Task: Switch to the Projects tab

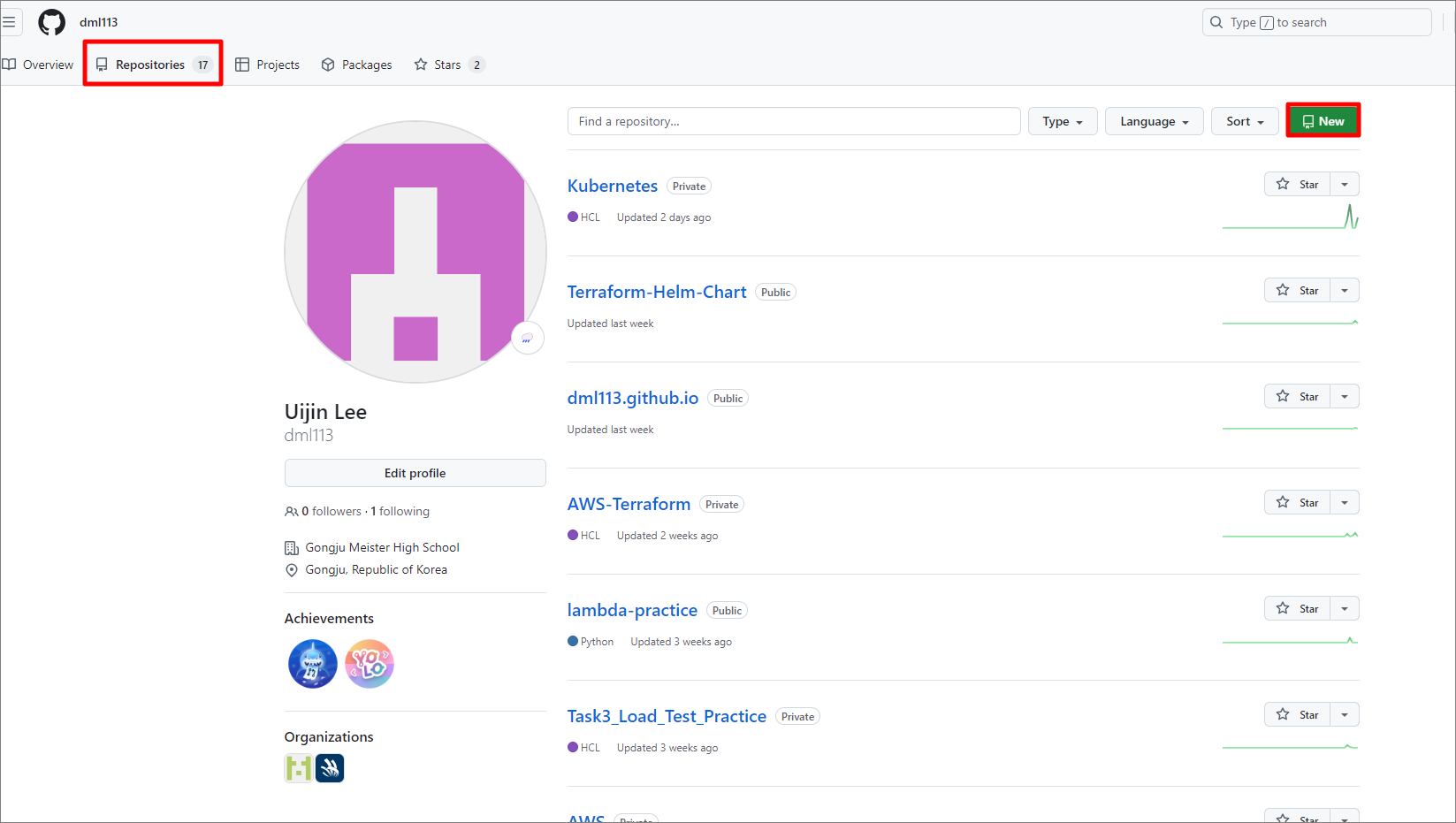Action: click(268, 65)
